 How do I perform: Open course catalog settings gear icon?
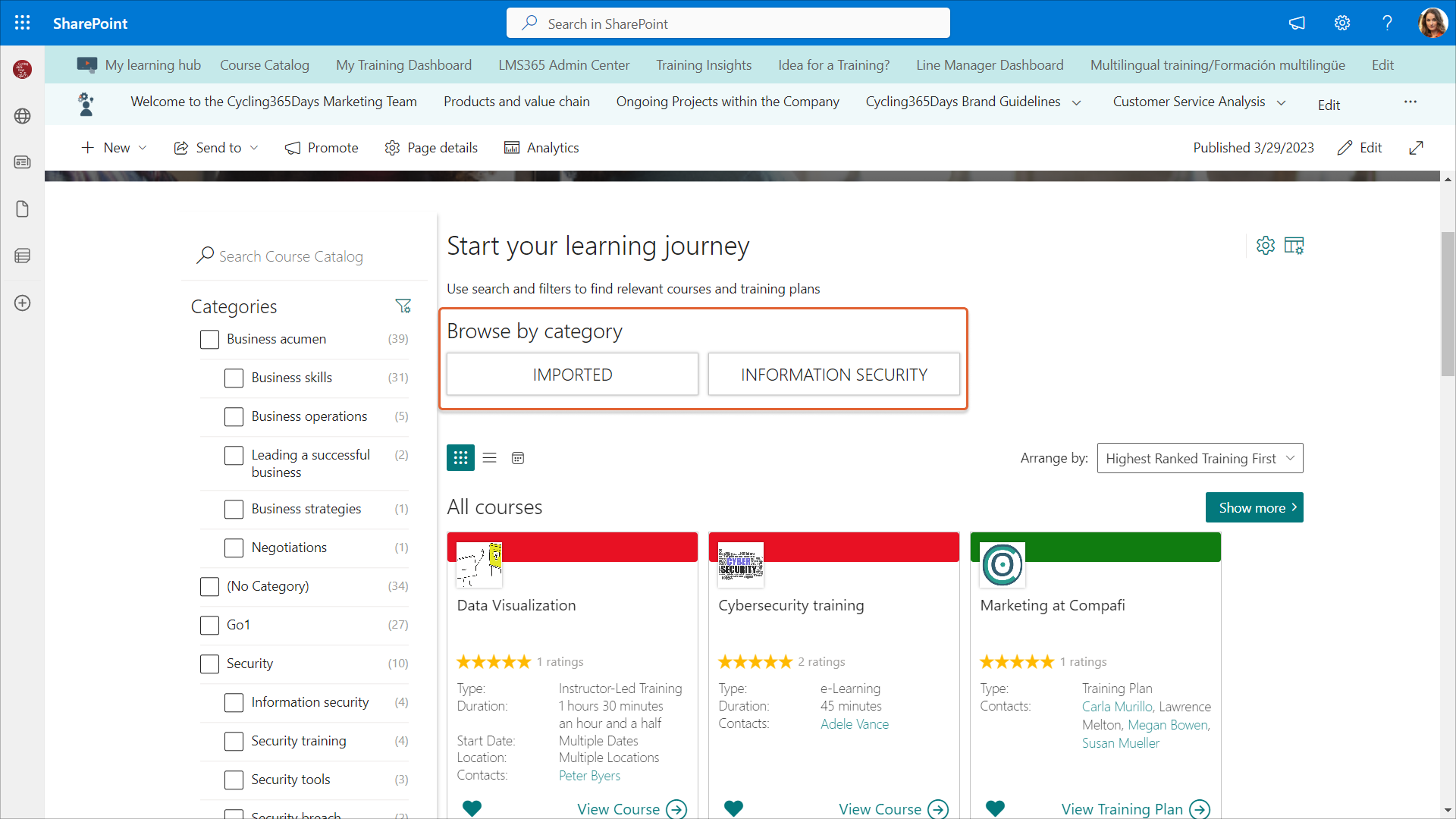click(1265, 246)
